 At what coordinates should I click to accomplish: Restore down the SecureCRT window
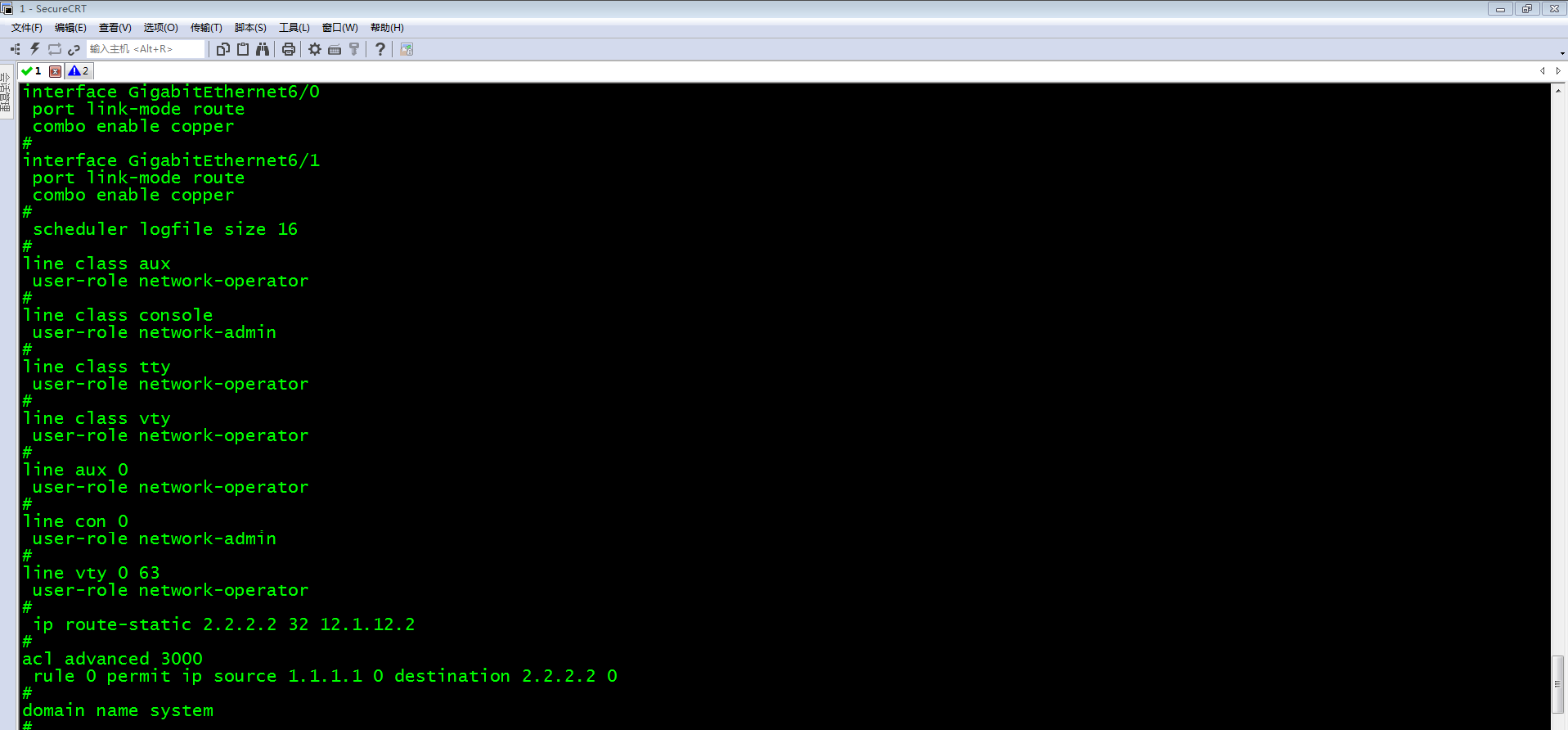pos(1526,9)
